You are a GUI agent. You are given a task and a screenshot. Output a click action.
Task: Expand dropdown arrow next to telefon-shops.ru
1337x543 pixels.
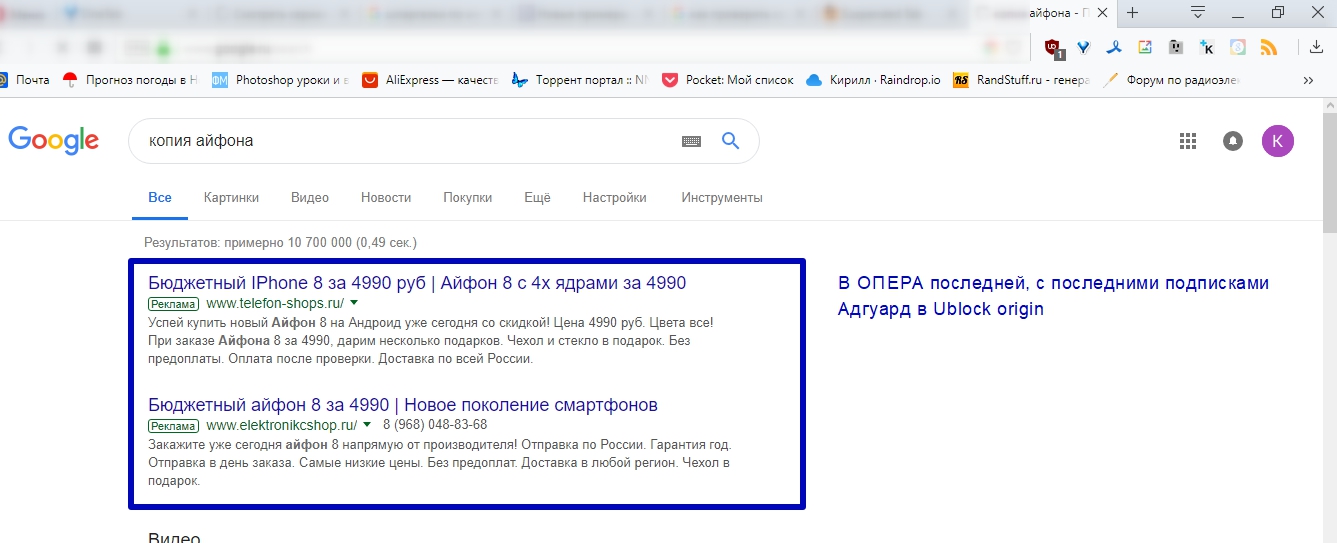coord(354,303)
